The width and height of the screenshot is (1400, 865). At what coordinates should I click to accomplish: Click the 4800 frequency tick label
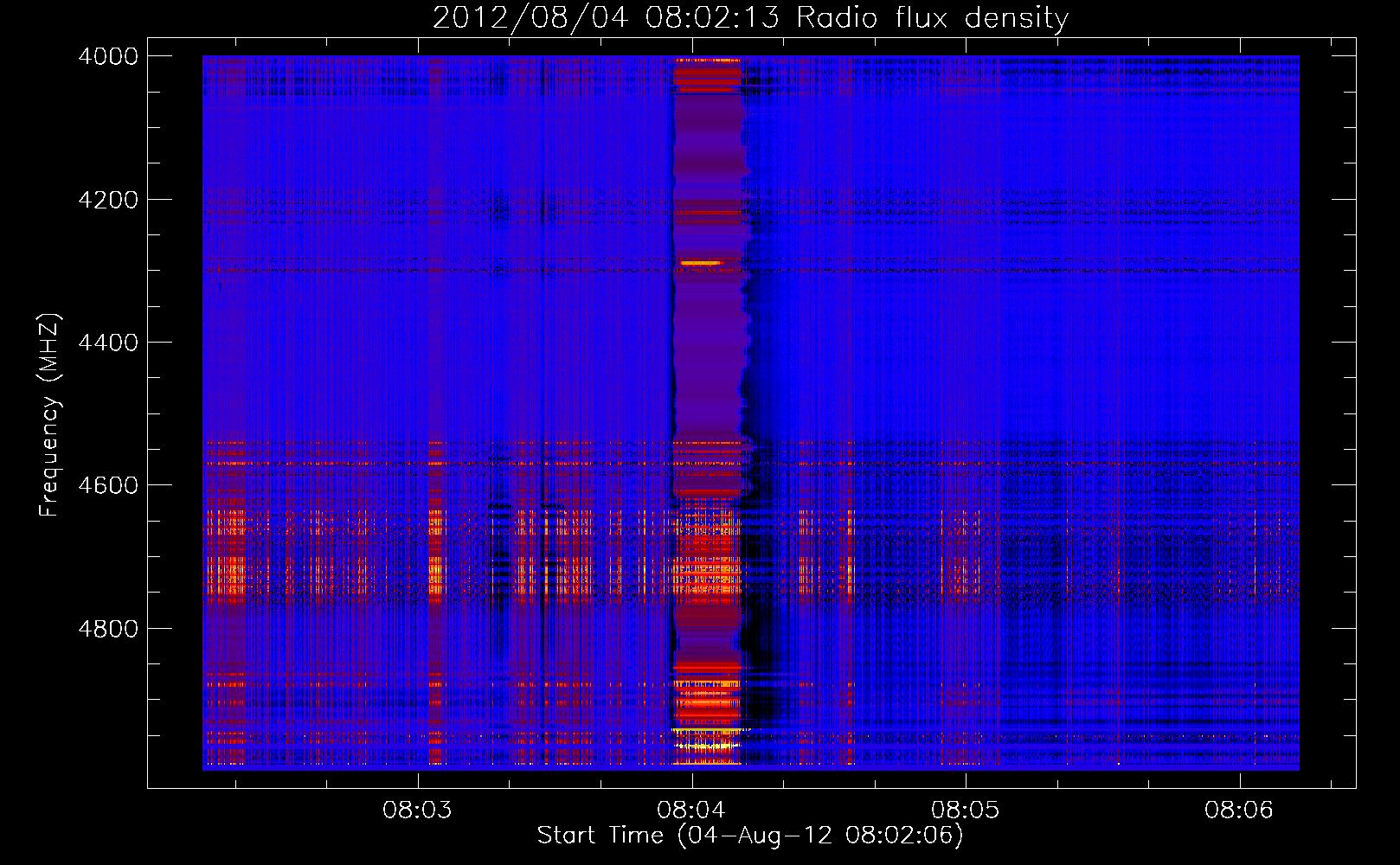pos(108,629)
